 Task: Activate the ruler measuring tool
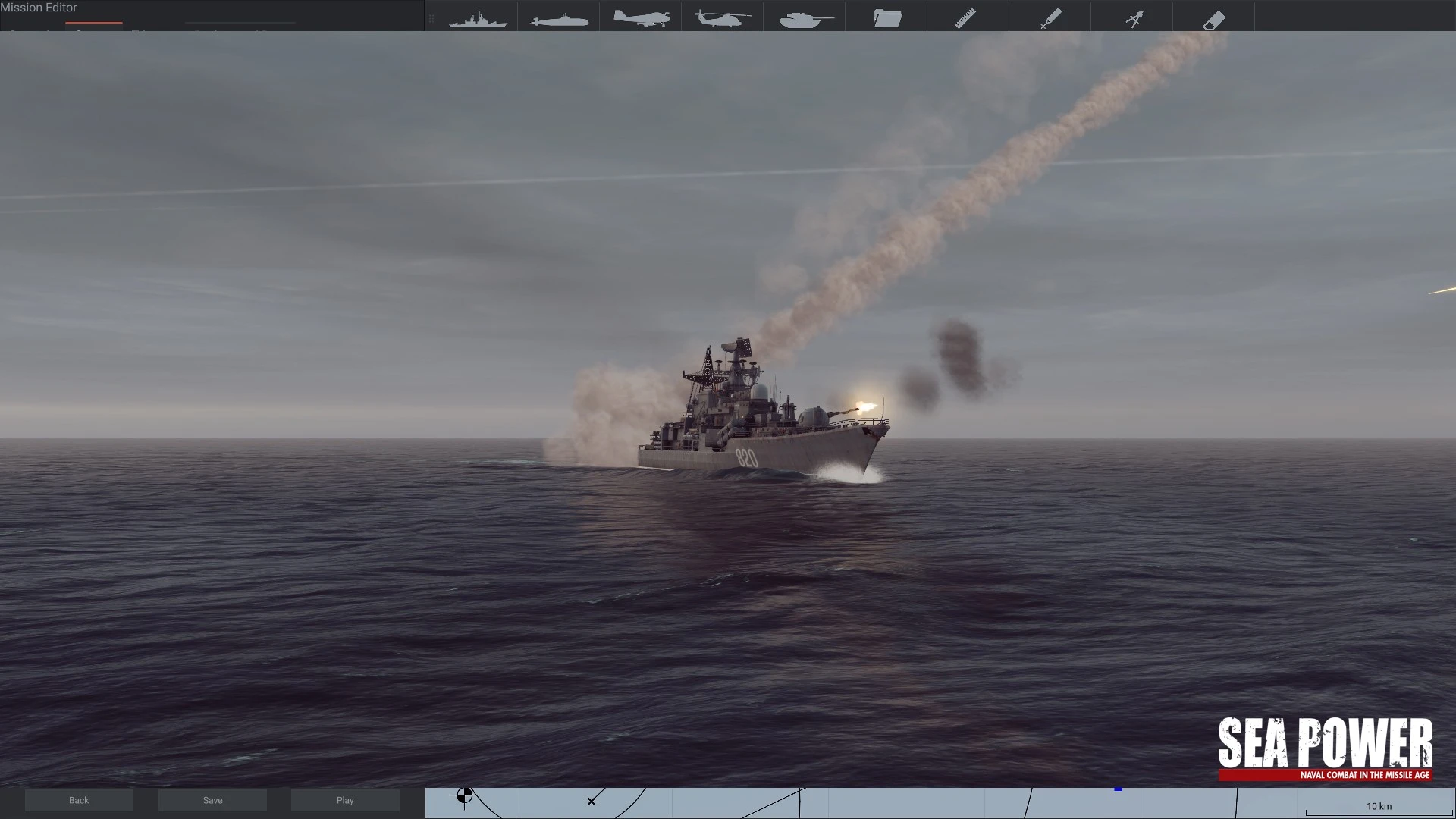[x=965, y=17]
